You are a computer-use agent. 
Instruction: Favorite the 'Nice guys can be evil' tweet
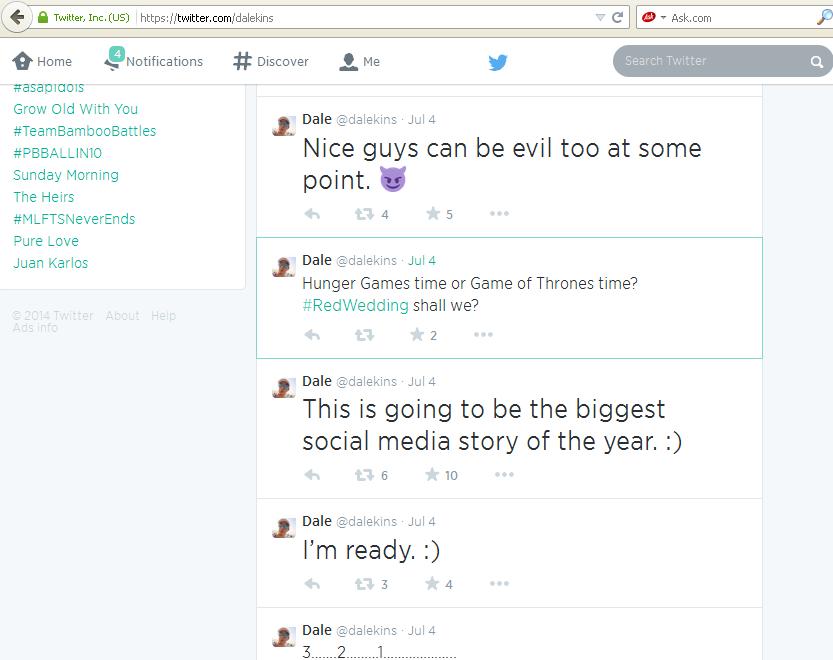[x=433, y=214]
